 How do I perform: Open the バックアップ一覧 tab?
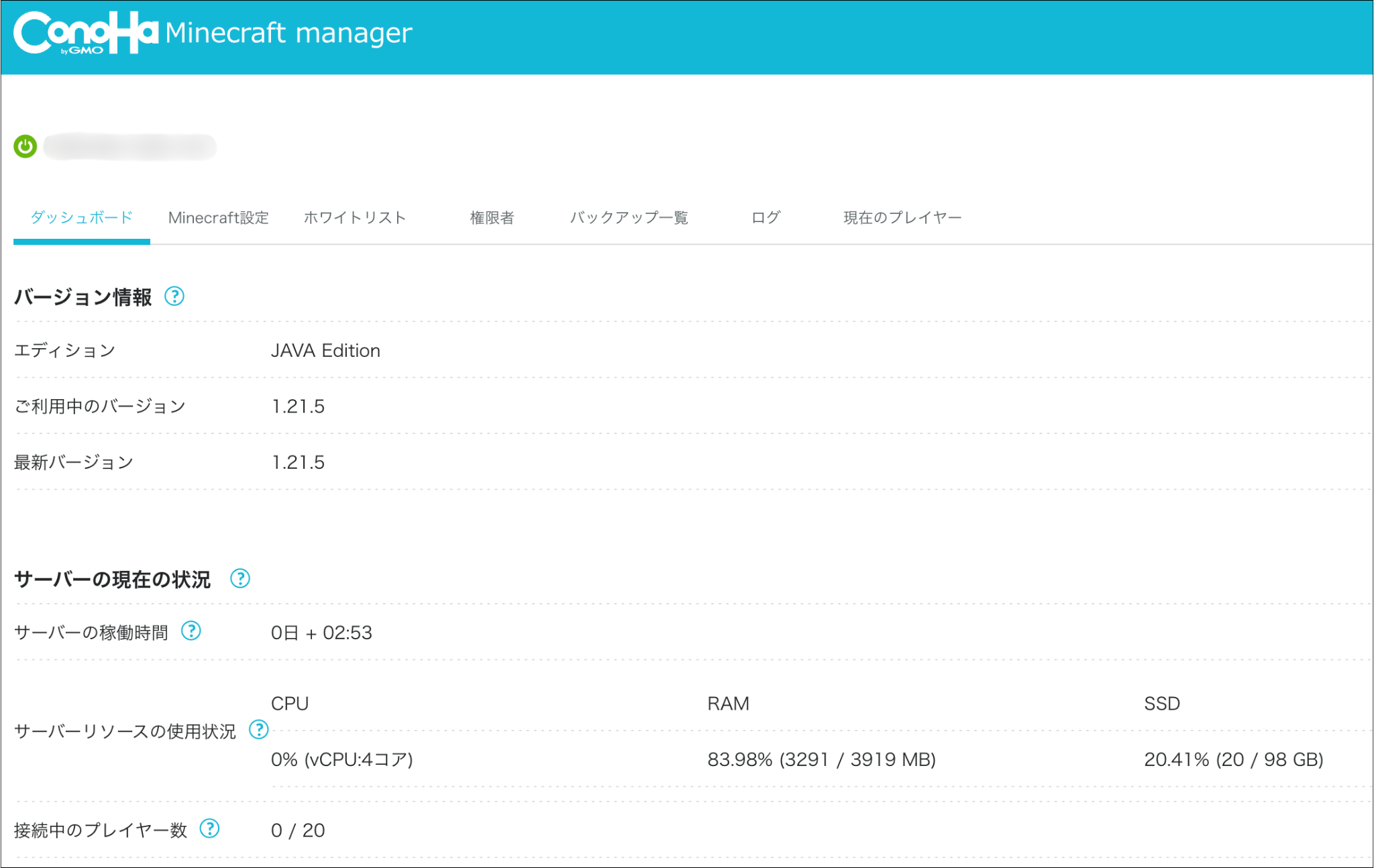tap(629, 217)
